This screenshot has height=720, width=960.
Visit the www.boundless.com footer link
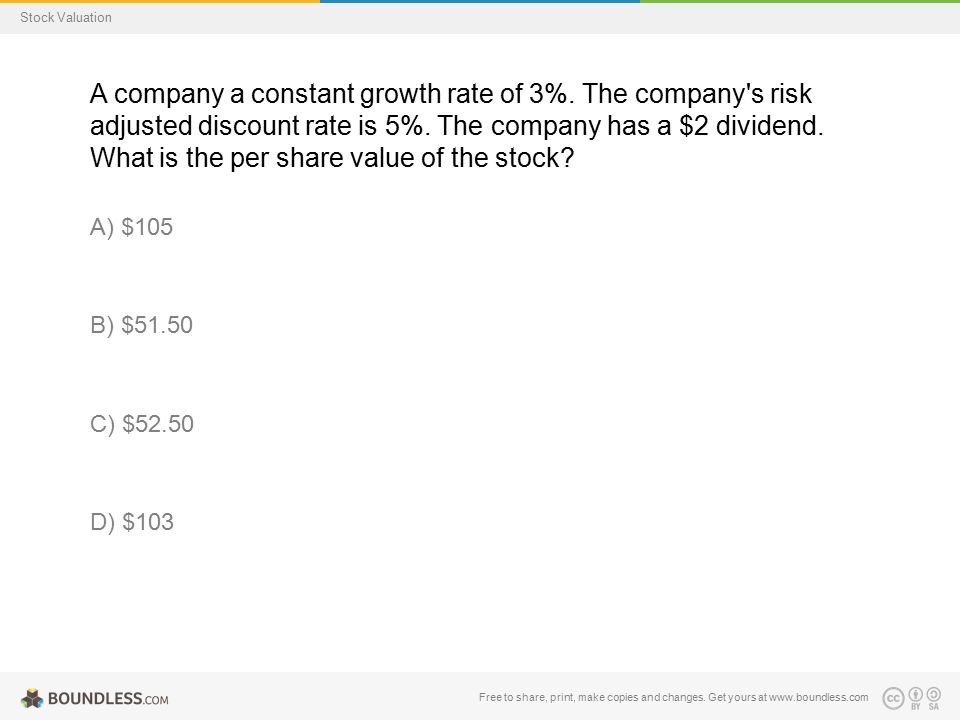tap(819, 697)
